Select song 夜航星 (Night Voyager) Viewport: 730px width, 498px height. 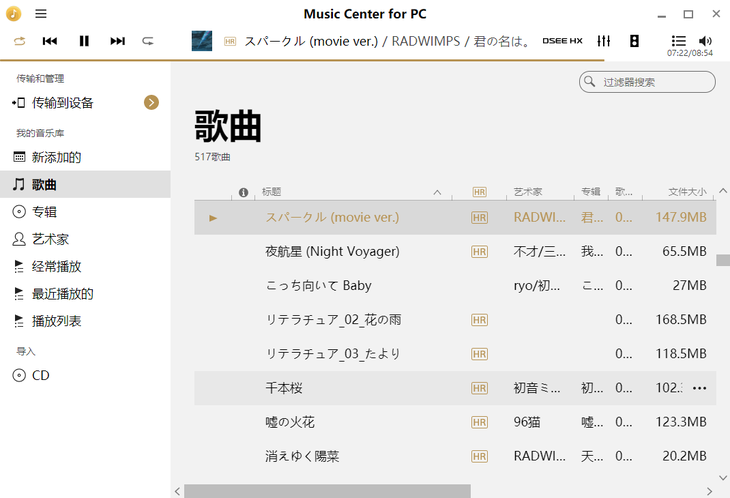point(455,251)
